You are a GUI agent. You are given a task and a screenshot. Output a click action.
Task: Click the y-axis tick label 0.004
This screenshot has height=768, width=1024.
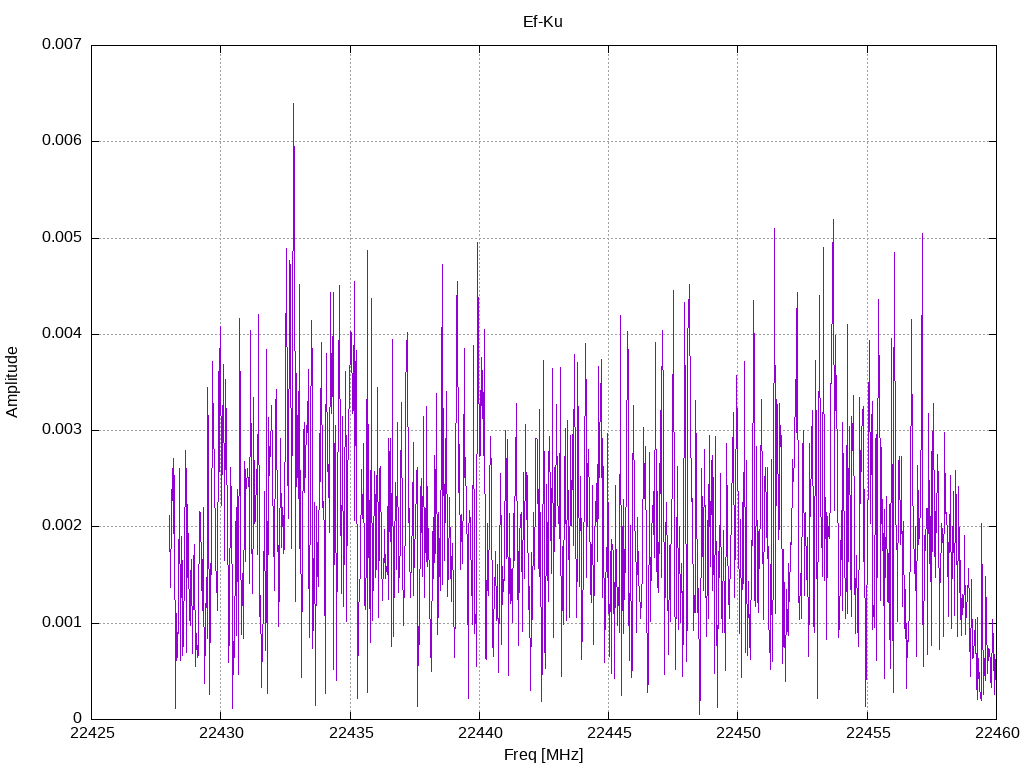(62, 333)
